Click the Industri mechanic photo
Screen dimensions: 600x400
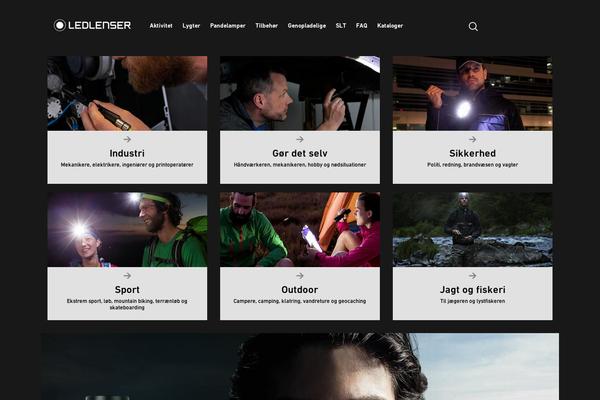pos(127,93)
